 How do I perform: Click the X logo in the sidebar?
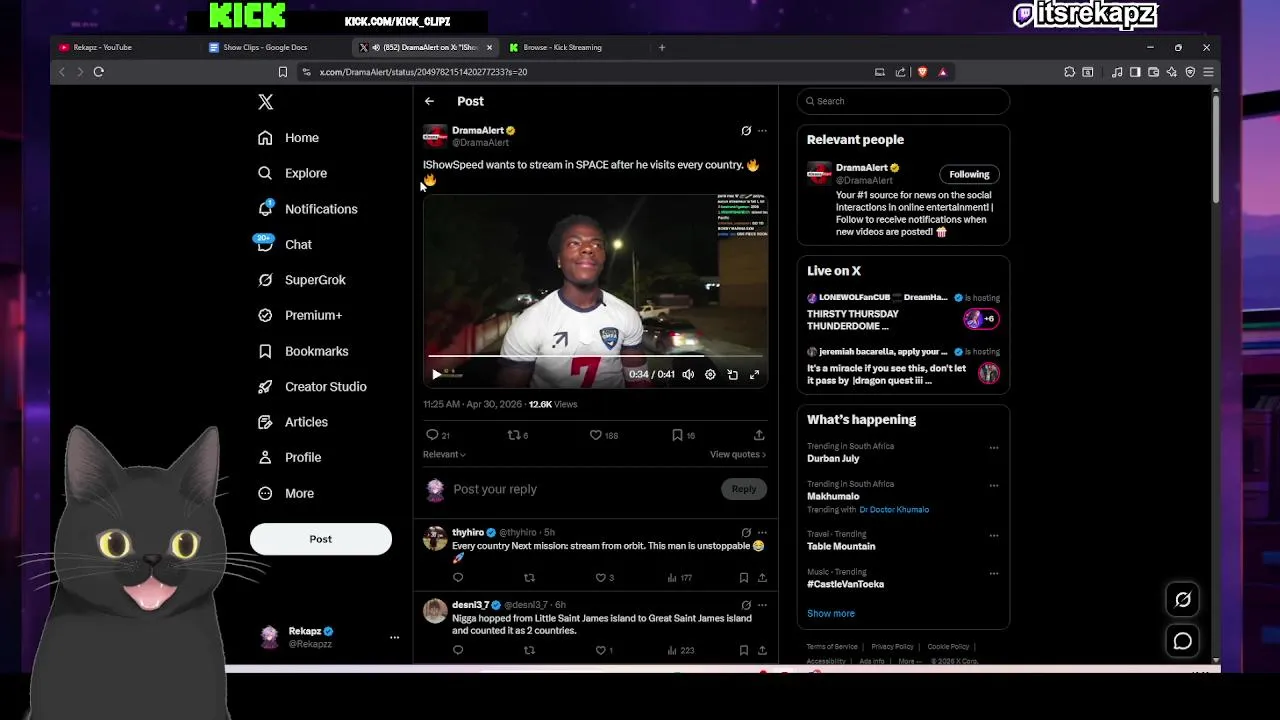pyautogui.click(x=265, y=102)
